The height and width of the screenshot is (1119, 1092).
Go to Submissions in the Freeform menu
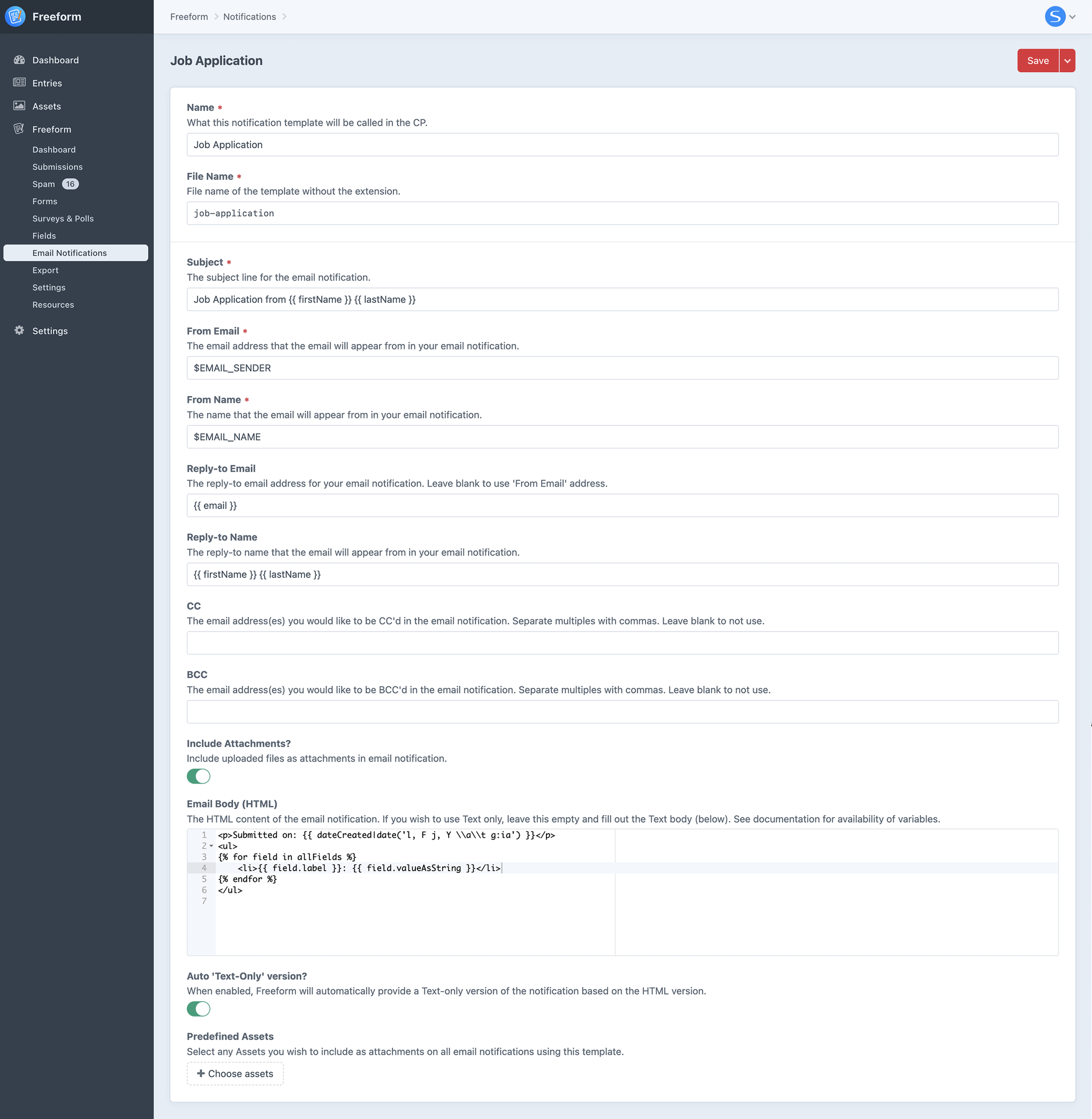(57, 167)
